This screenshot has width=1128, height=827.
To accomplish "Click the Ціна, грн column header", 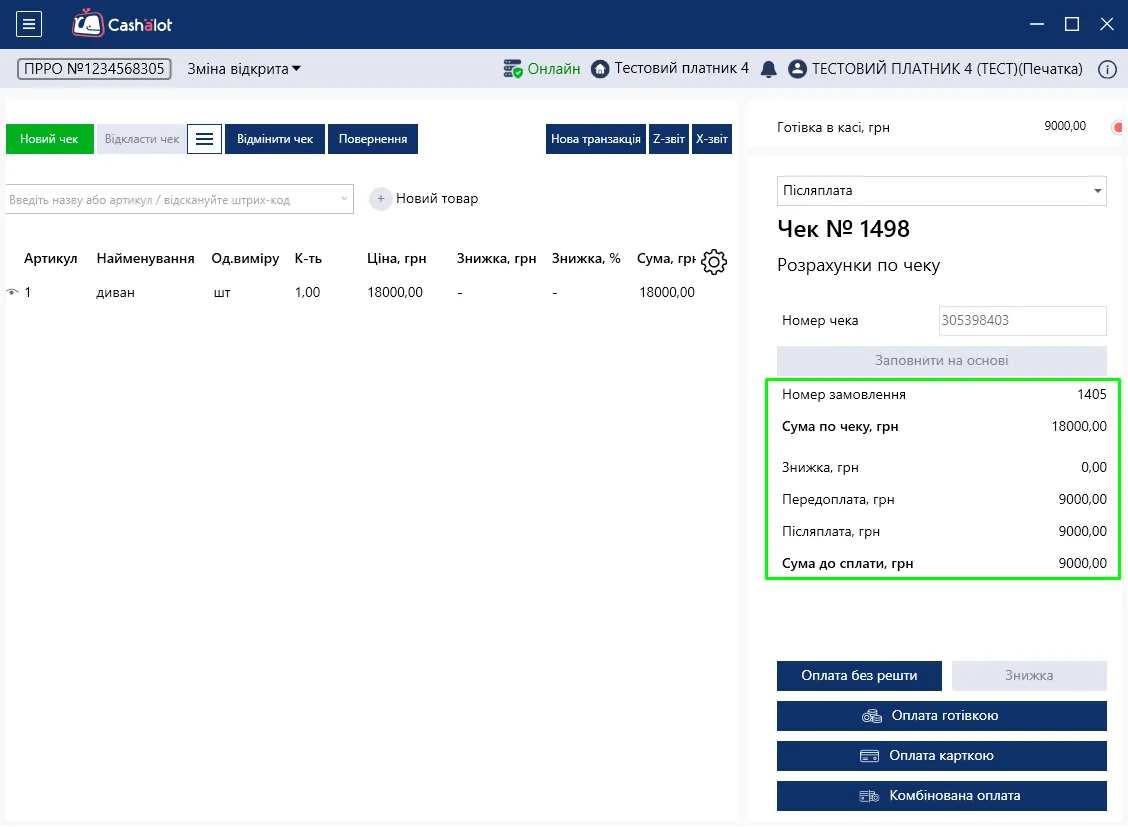I will tap(396, 259).
